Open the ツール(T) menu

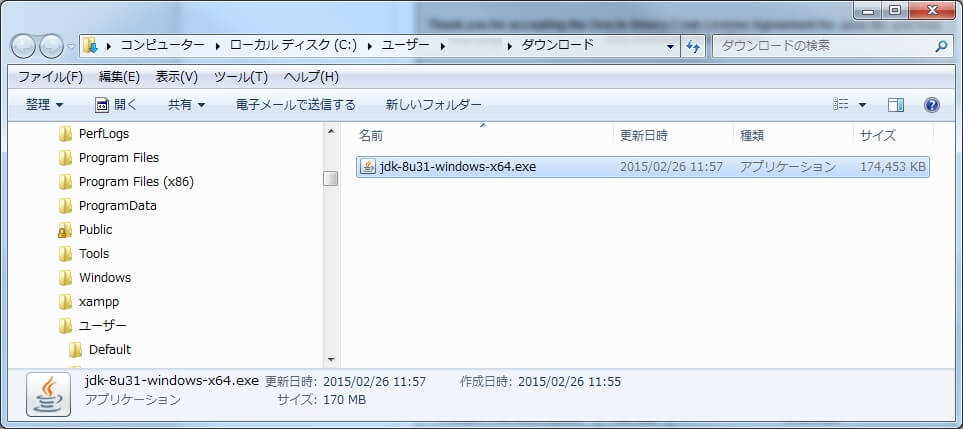[240, 77]
